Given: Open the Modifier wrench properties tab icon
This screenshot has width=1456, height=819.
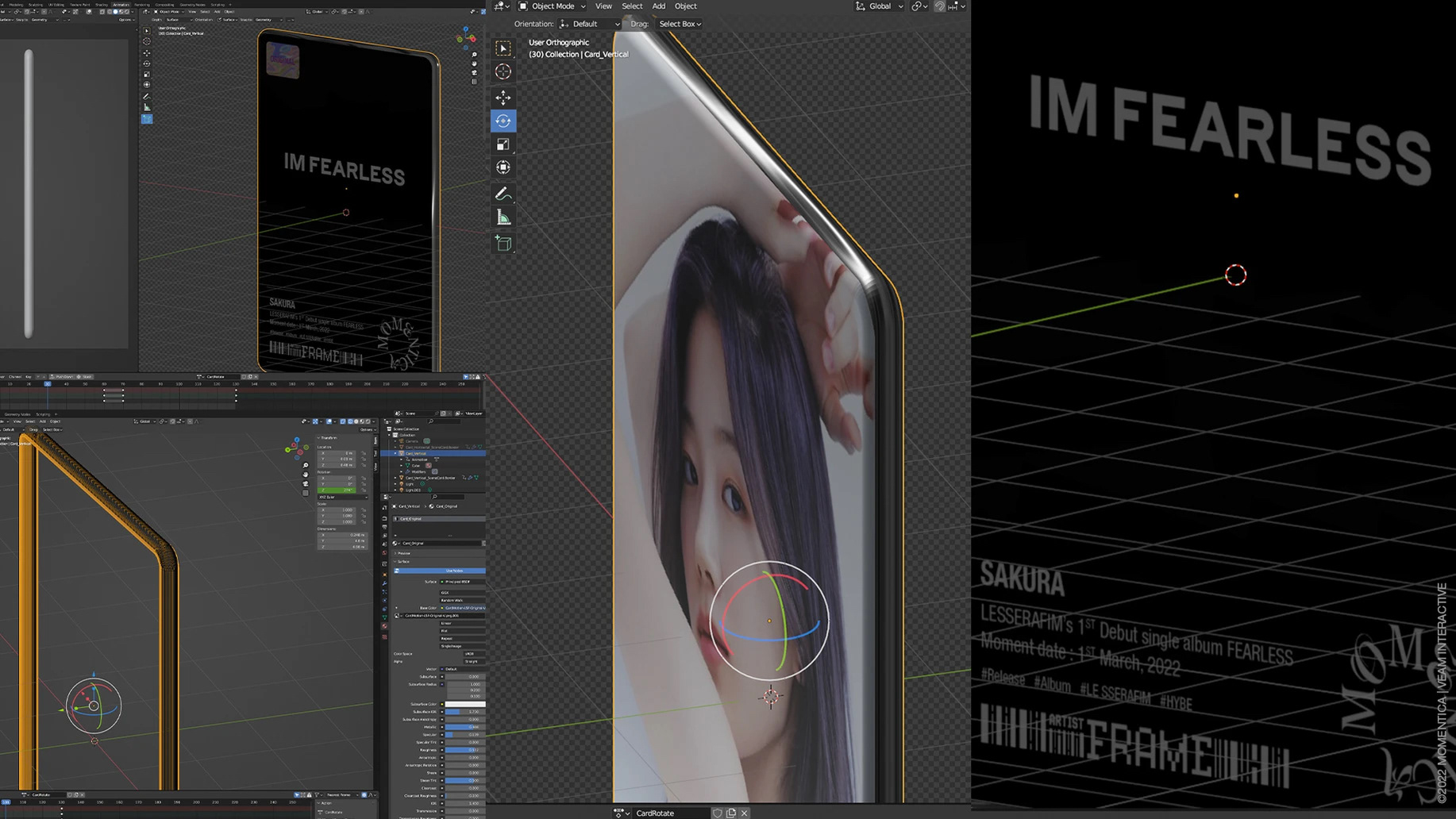Looking at the screenshot, I should pos(384,583).
